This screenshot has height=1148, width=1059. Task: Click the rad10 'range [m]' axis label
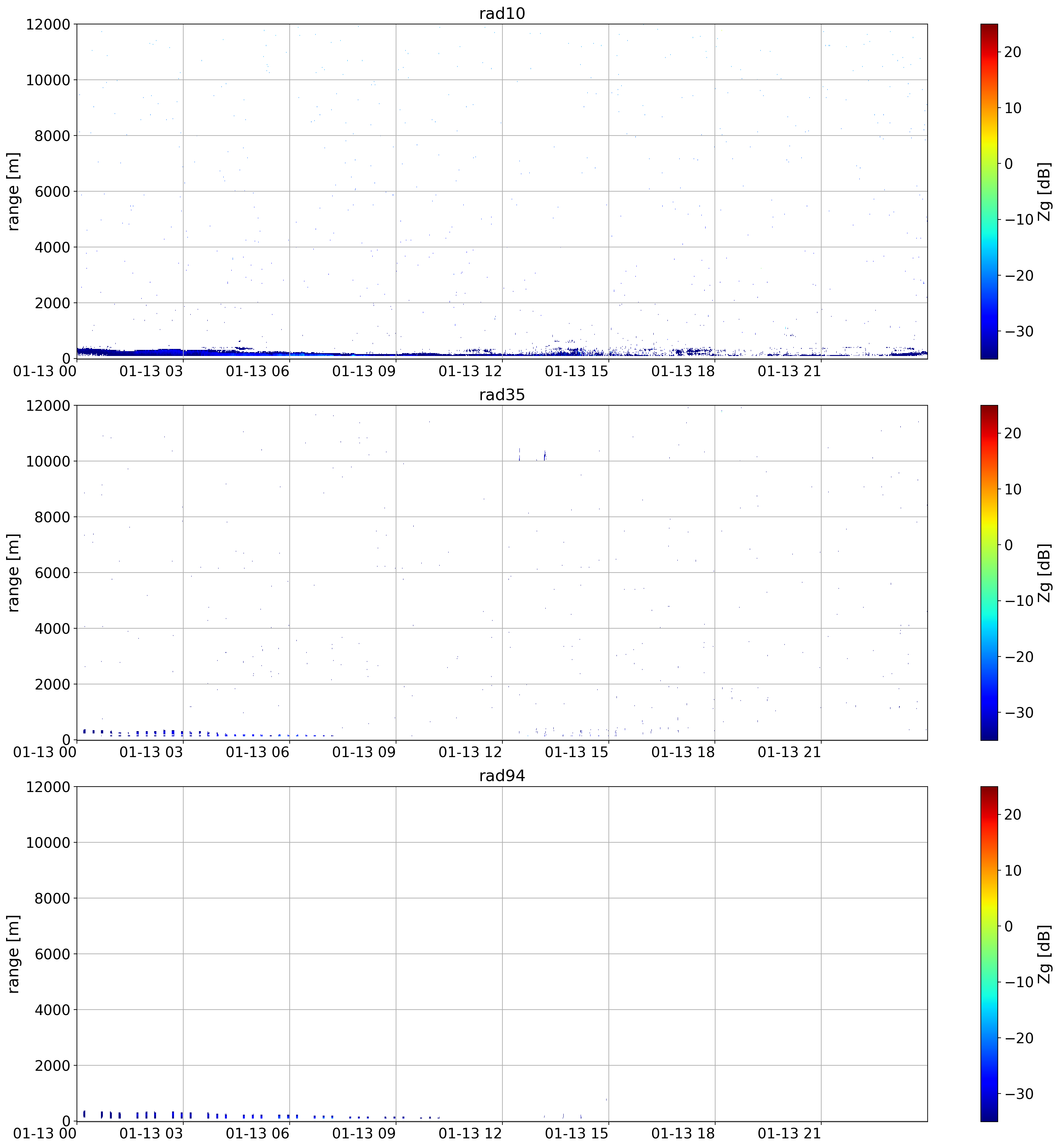pos(13,191)
